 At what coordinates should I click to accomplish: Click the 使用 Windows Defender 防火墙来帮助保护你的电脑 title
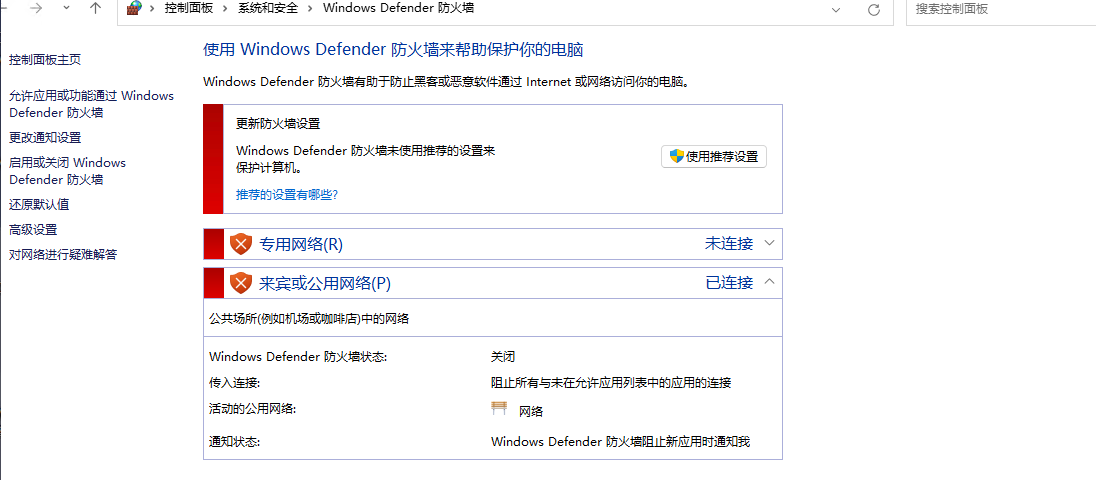(393, 50)
